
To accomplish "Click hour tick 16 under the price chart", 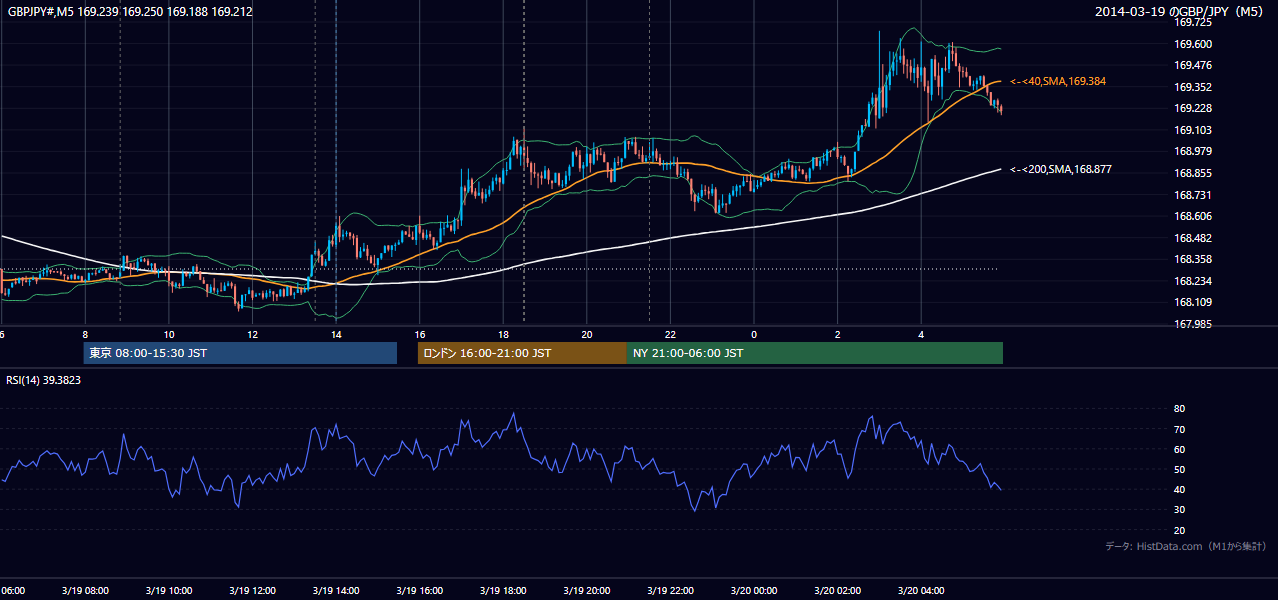I will tap(420, 335).
